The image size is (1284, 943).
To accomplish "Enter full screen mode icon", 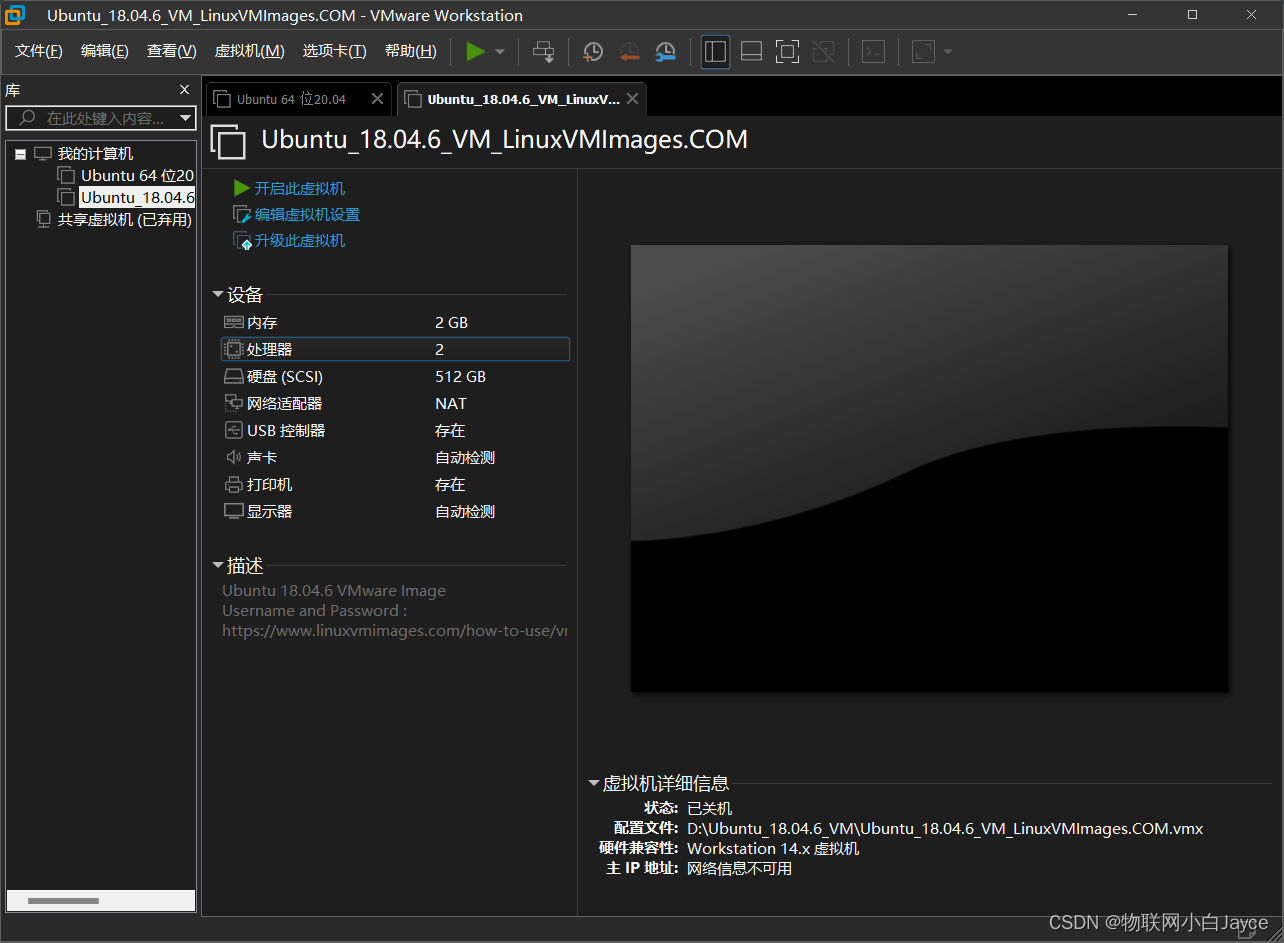I will coord(787,52).
